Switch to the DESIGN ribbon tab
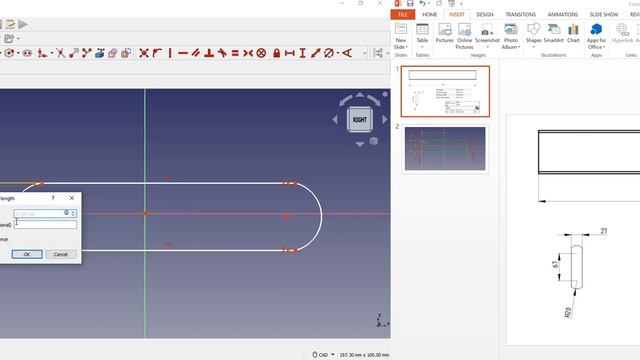Image resolution: width=640 pixels, height=360 pixels. coord(484,15)
